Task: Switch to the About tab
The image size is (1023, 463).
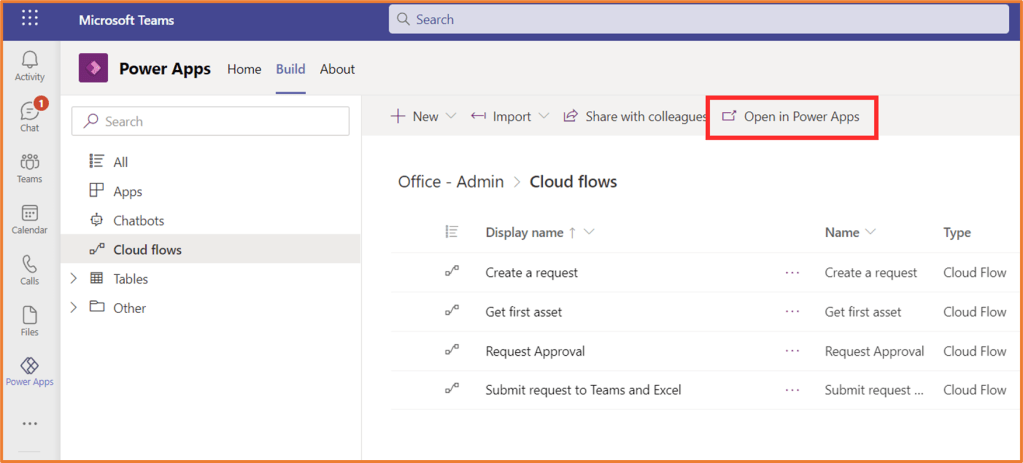Action: point(337,69)
